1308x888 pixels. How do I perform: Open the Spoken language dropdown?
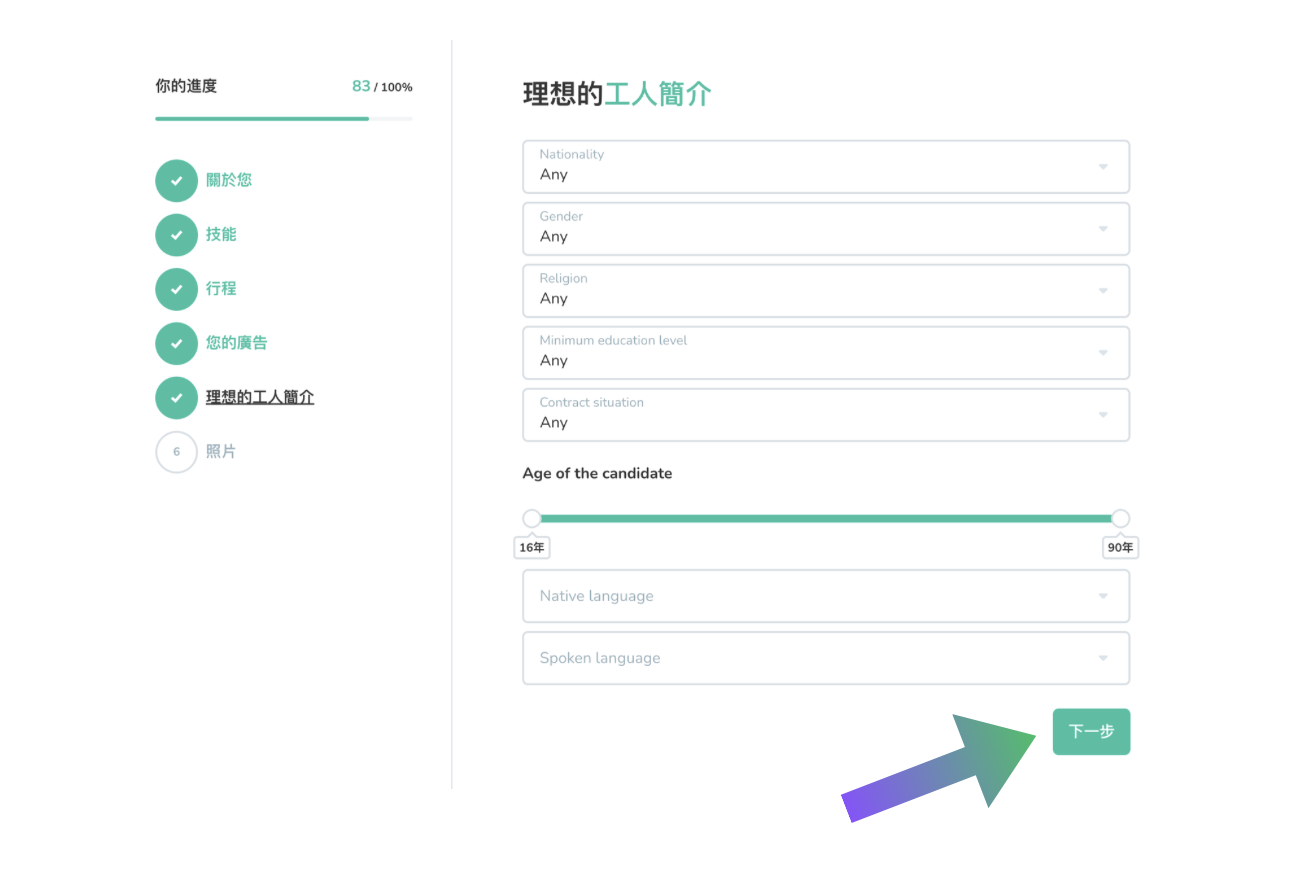pos(825,658)
